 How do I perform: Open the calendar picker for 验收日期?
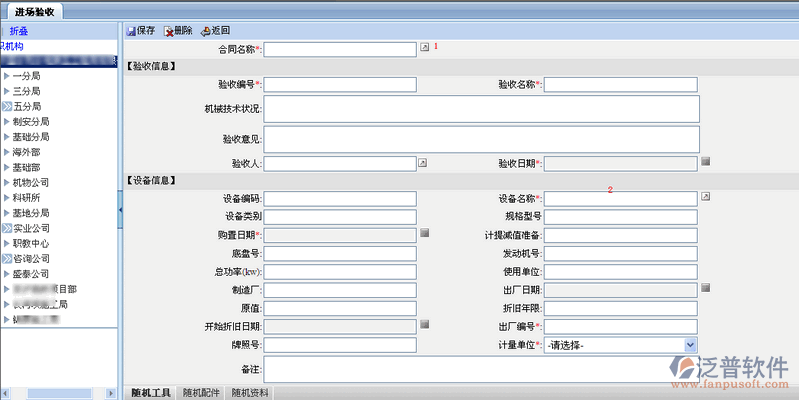(705, 162)
